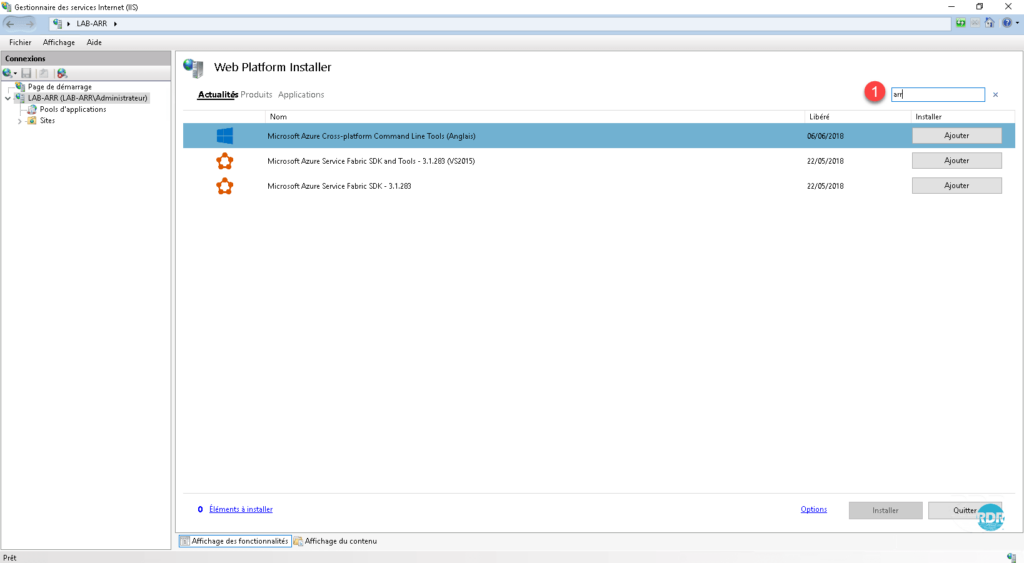Click the grayed-out up level icon

pyautogui.click(x=43, y=73)
